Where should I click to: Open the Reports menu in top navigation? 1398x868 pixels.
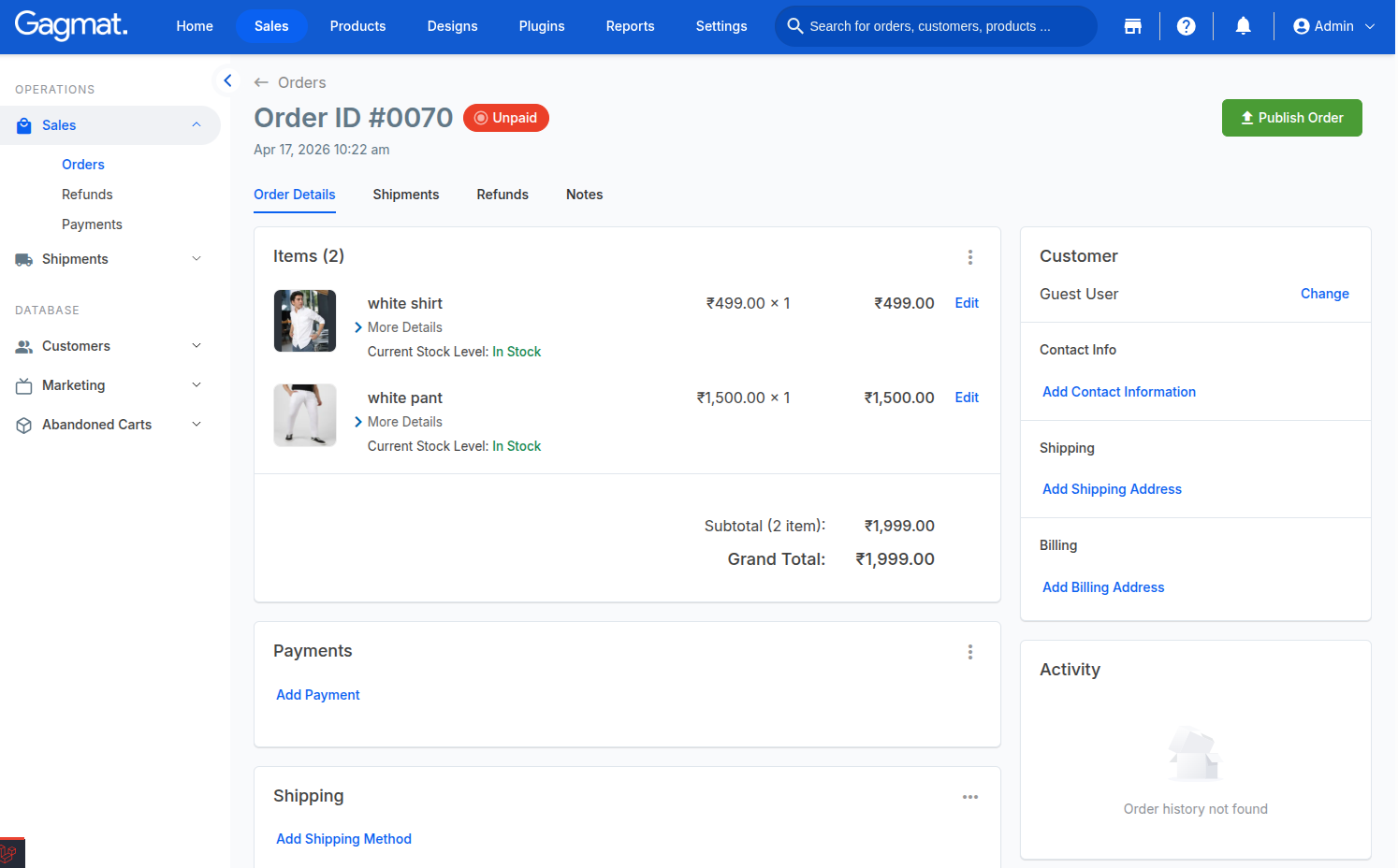[x=630, y=26]
